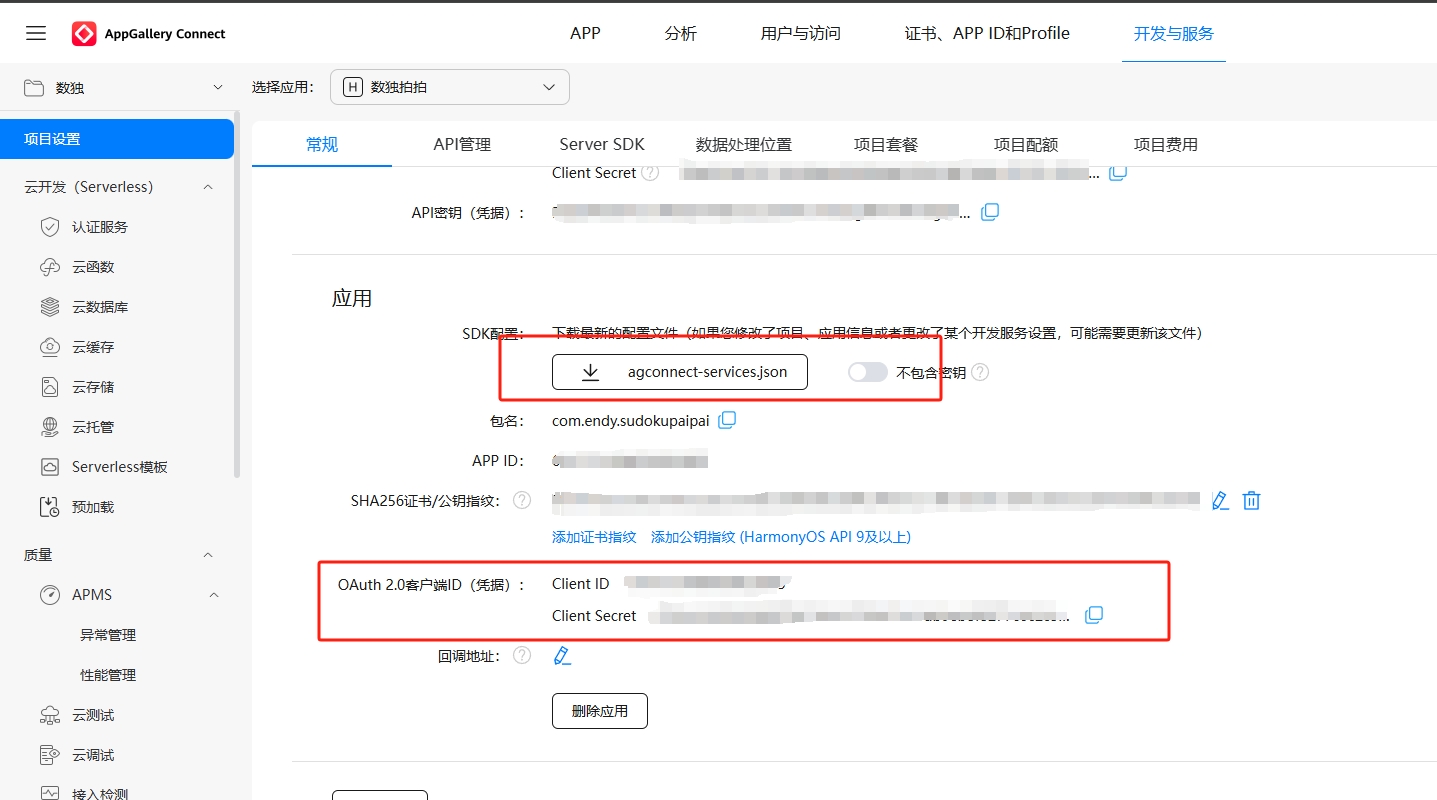Collapse the 质量 sidebar section
Image resolution: width=1437 pixels, height=800 pixels.
click(208, 555)
